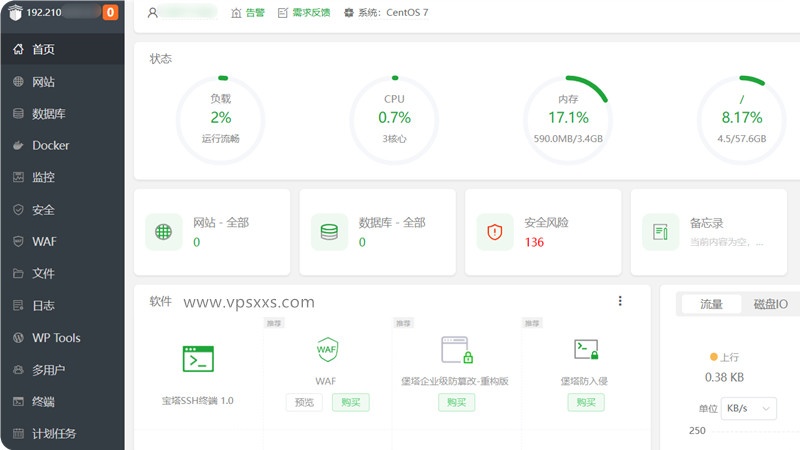Click the 日志 log icon in sidebar
800x450 pixels.
(x=18, y=306)
